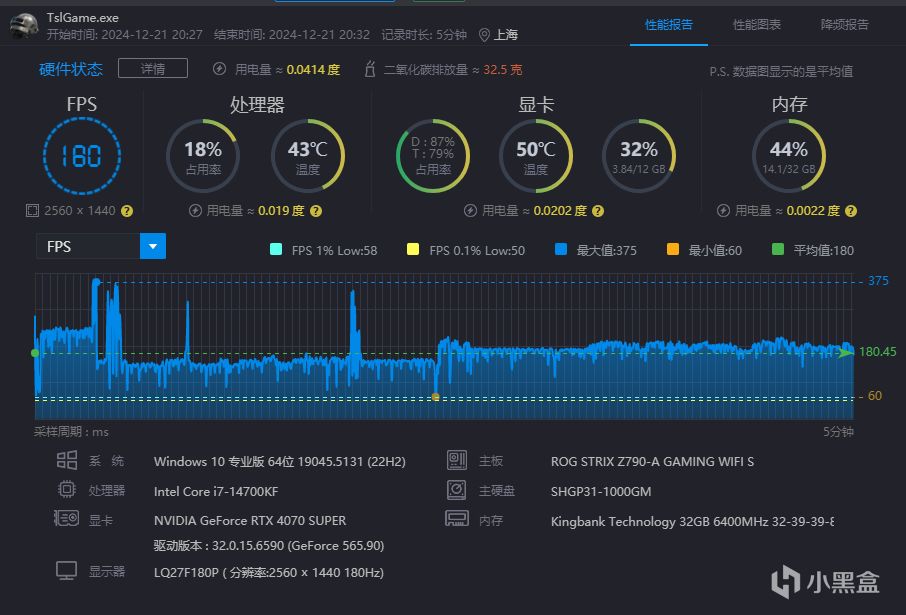Click the NVIDIA GeForce RTX 4070 SUPER text
The height and width of the screenshot is (615, 906).
[x=250, y=520]
